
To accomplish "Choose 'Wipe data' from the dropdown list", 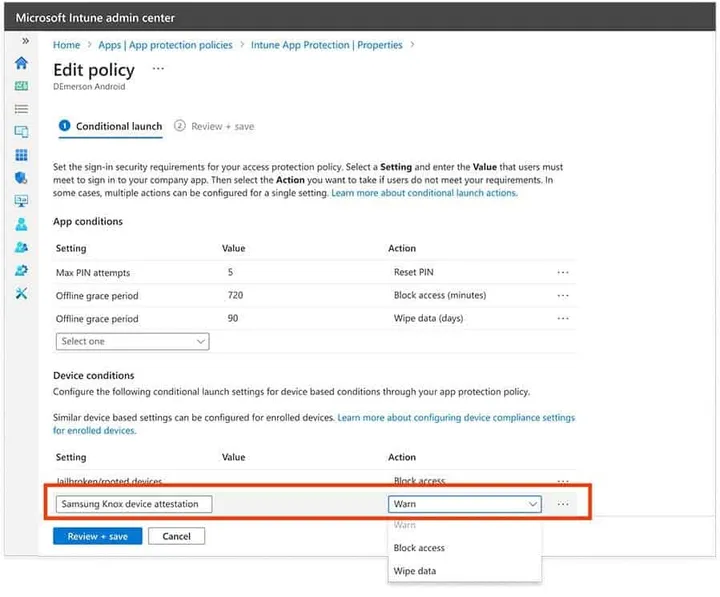I will point(414,571).
